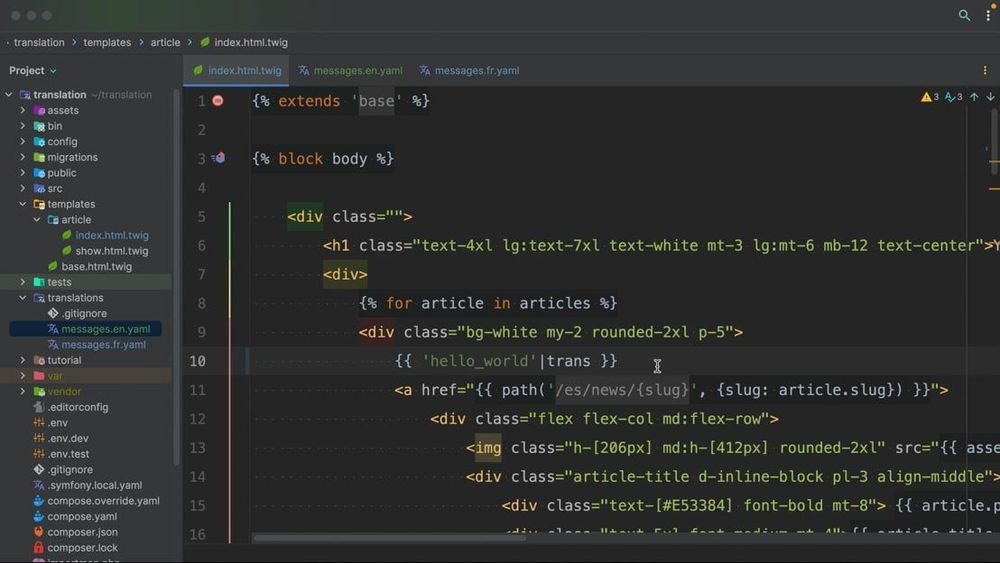Click the for keyword on line 8
This screenshot has width=1000, height=563.
[399, 303]
